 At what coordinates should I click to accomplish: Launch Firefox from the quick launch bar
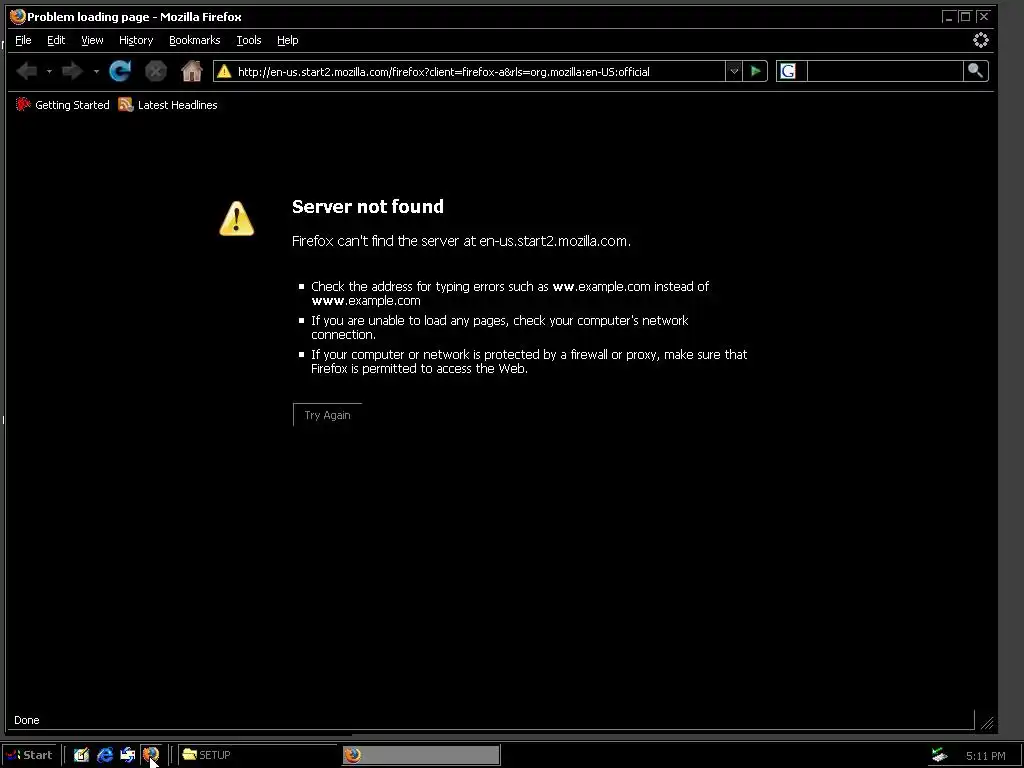(151, 755)
